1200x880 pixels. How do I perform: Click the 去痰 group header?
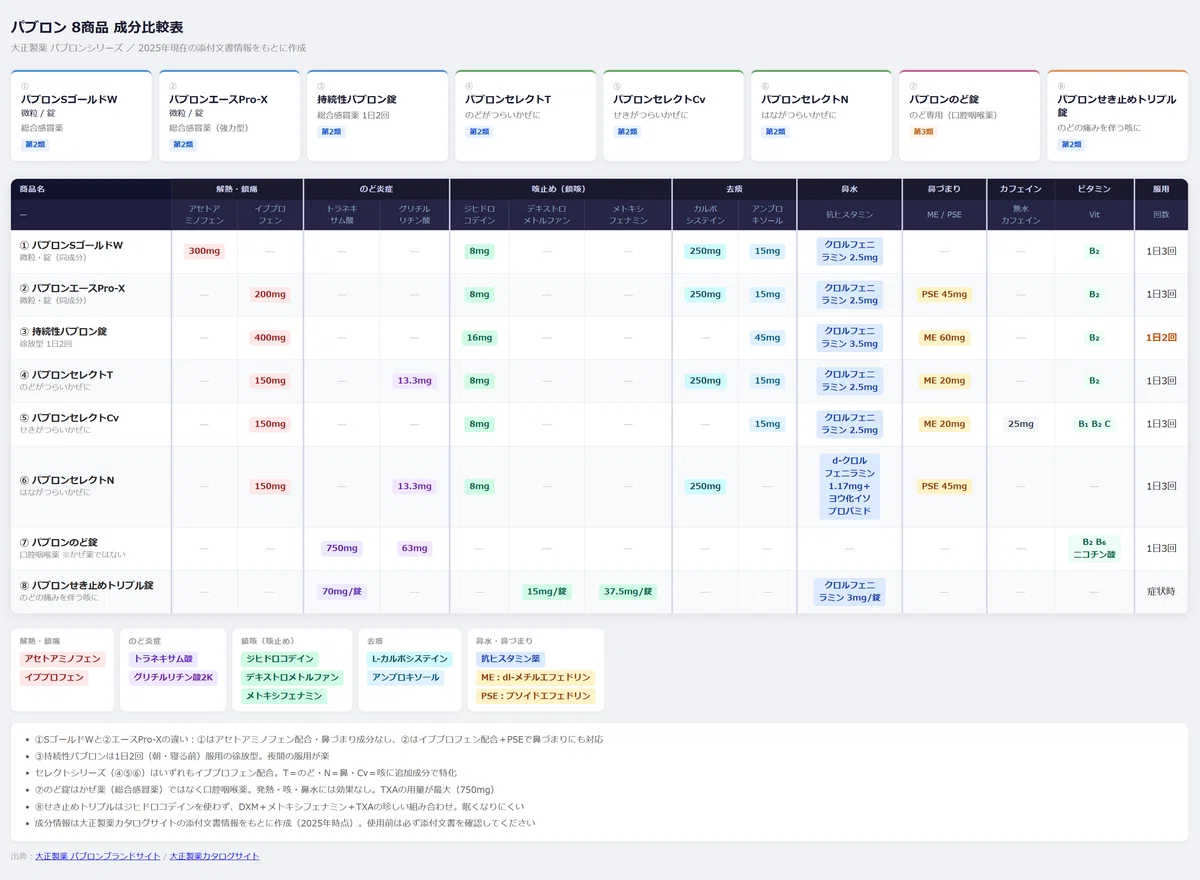(x=734, y=189)
